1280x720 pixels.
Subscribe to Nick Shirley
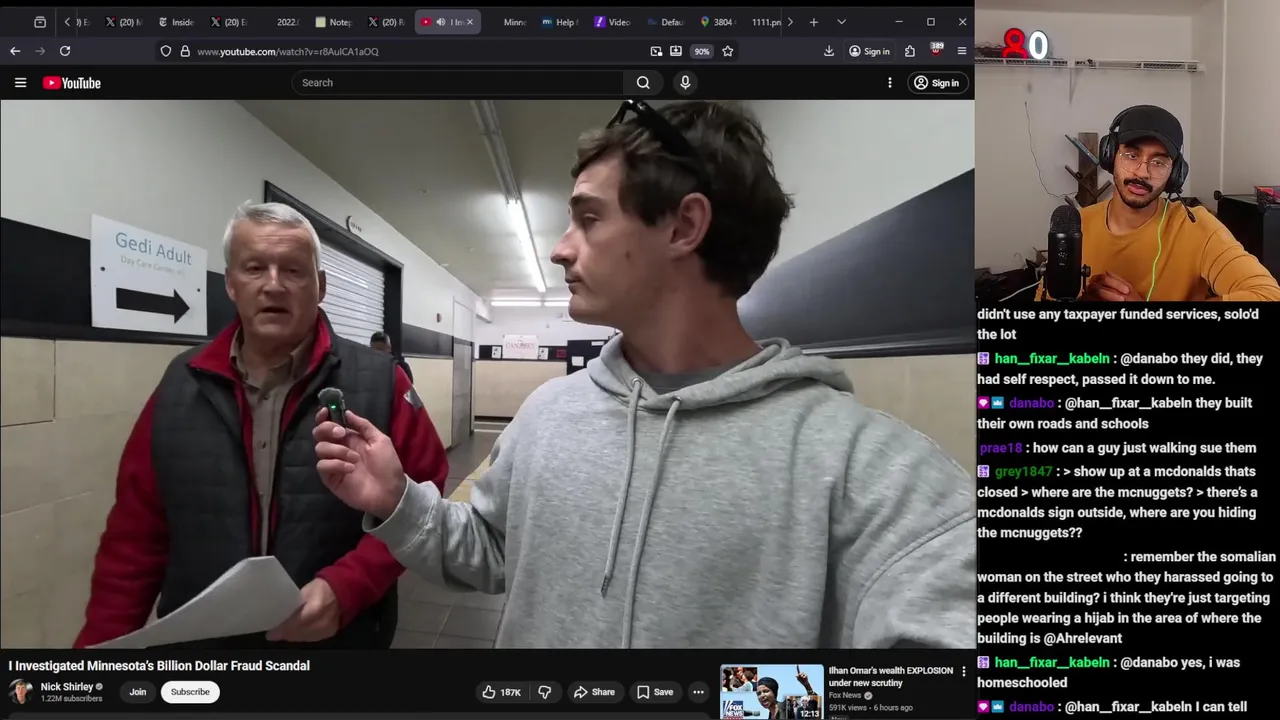click(190, 692)
